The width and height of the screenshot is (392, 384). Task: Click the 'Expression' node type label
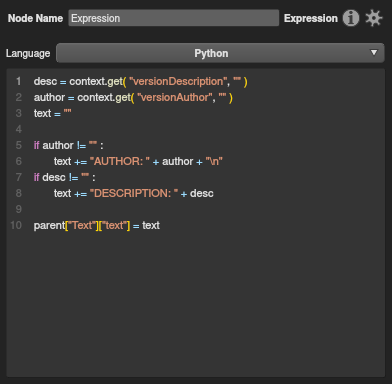click(311, 18)
